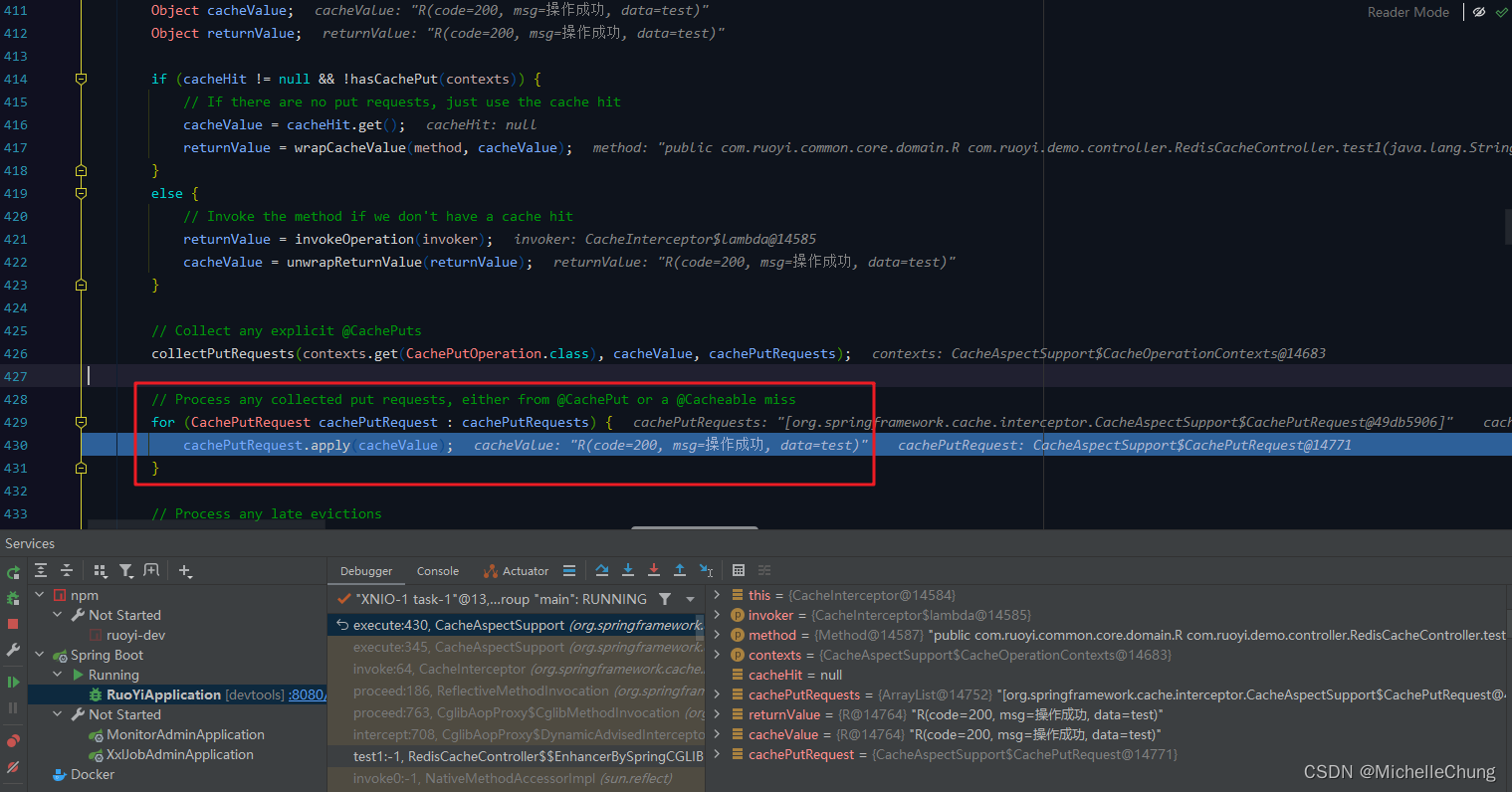Mute breakpoints using the red circle icon
1512x792 pixels.
pyautogui.click(x=13, y=738)
